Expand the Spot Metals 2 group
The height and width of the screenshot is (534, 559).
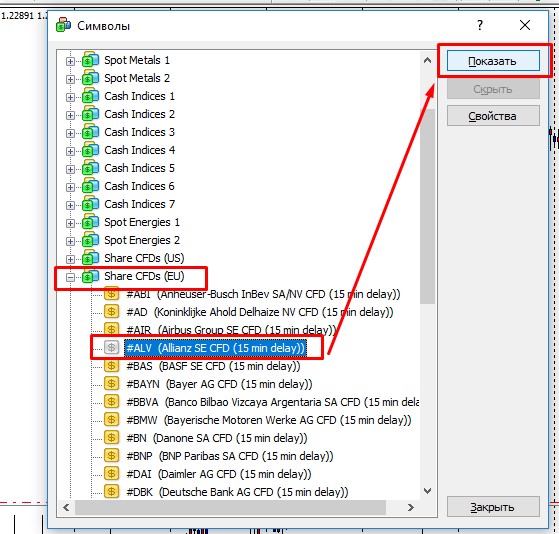point(70,79)
